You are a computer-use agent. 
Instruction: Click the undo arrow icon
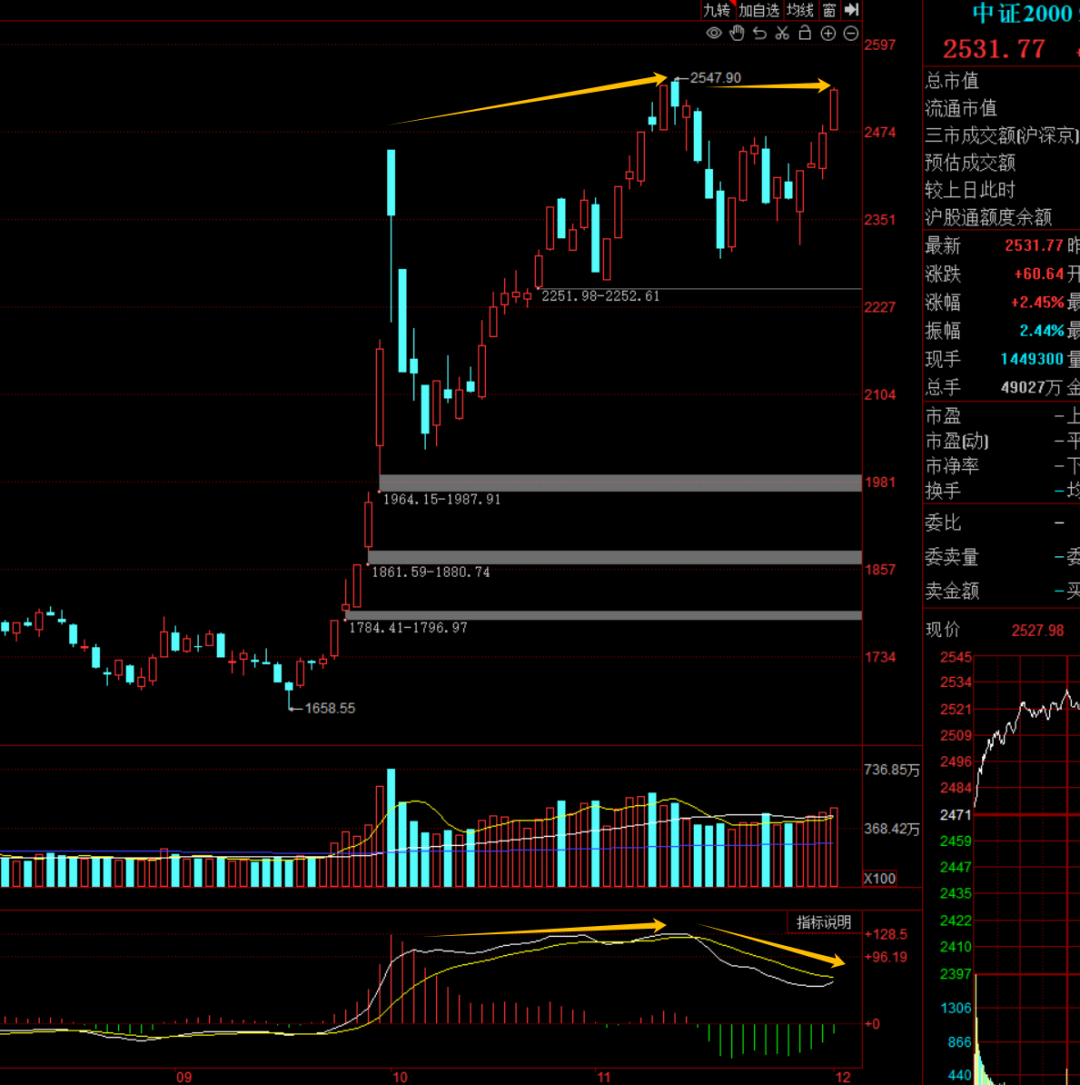759,33
